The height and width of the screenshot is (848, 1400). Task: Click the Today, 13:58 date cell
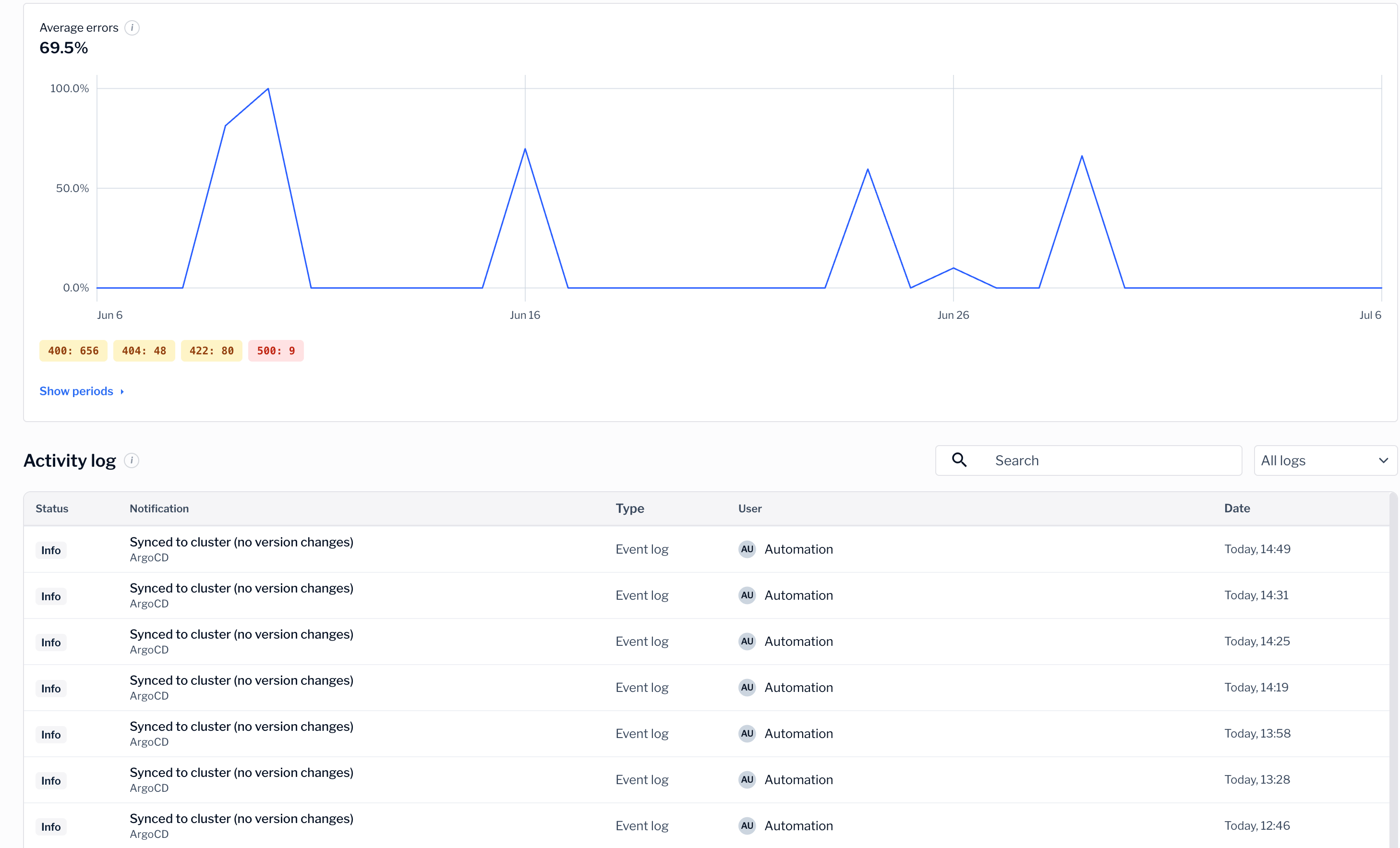point(1257,733)
